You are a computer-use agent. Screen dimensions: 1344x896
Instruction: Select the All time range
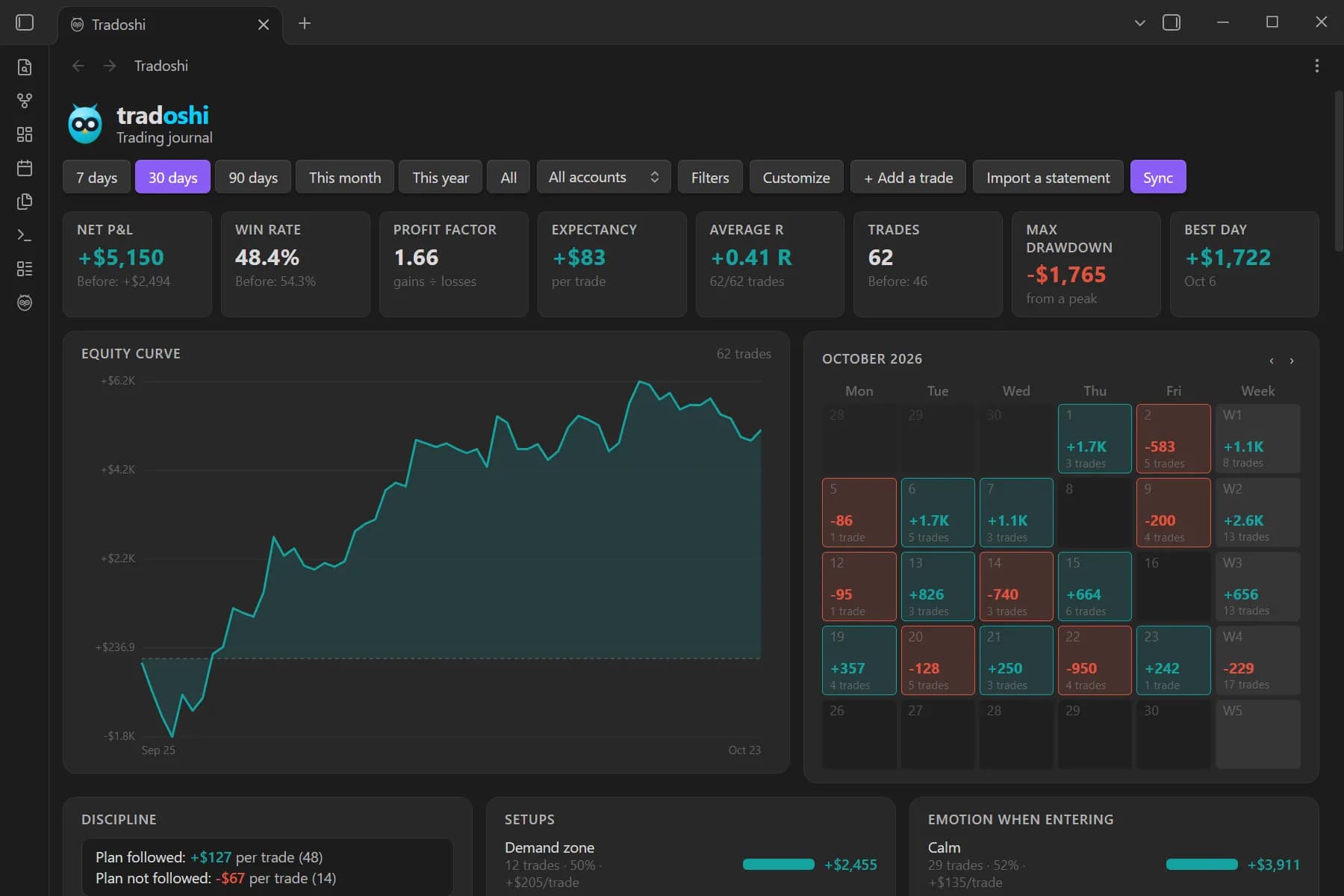[508, 177]
